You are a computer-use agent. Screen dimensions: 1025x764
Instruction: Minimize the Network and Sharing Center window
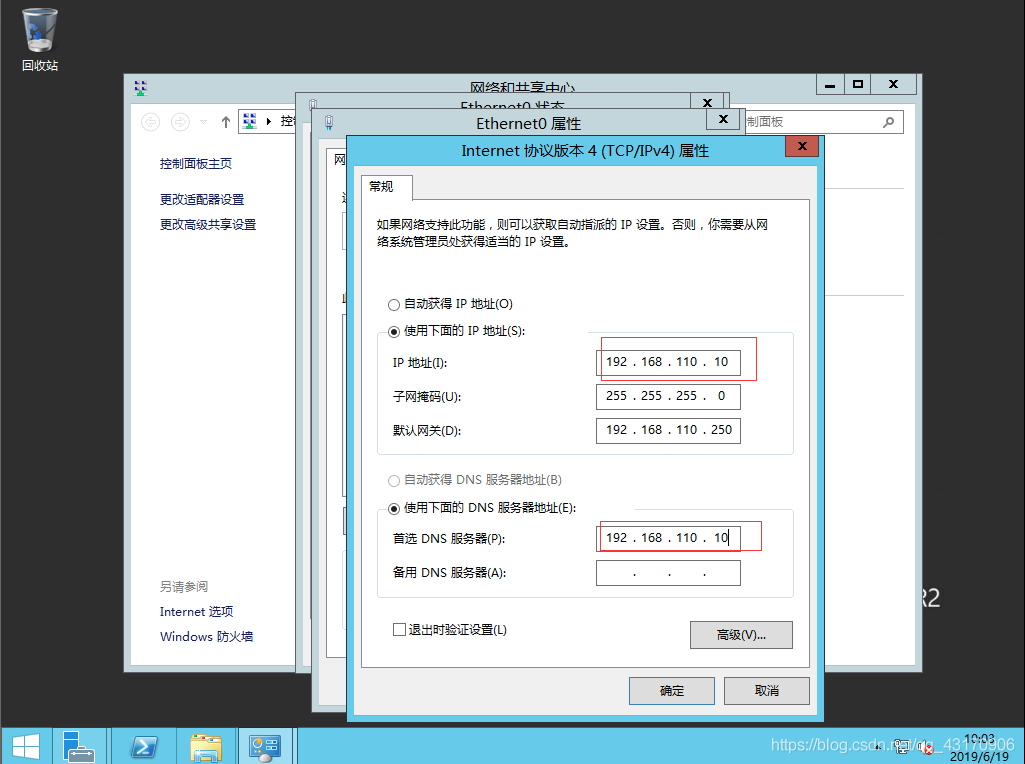(830, 85)
